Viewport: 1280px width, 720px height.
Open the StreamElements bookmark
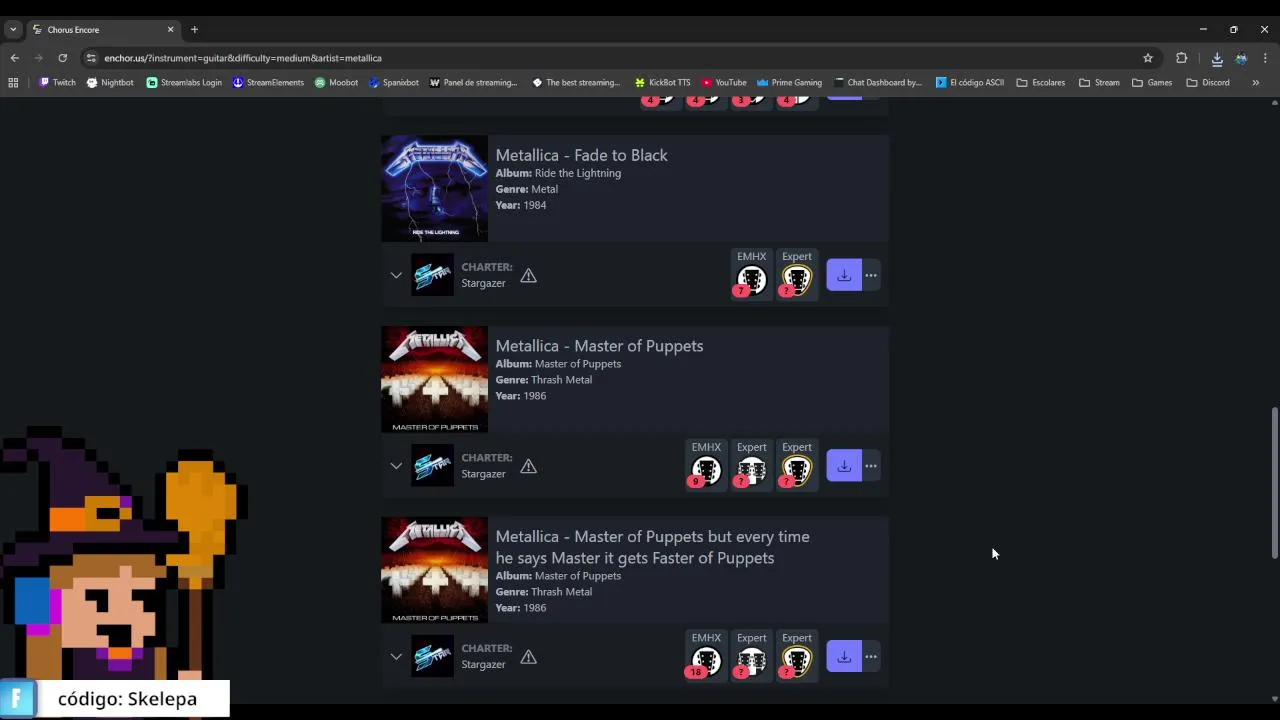coord(268,83)
